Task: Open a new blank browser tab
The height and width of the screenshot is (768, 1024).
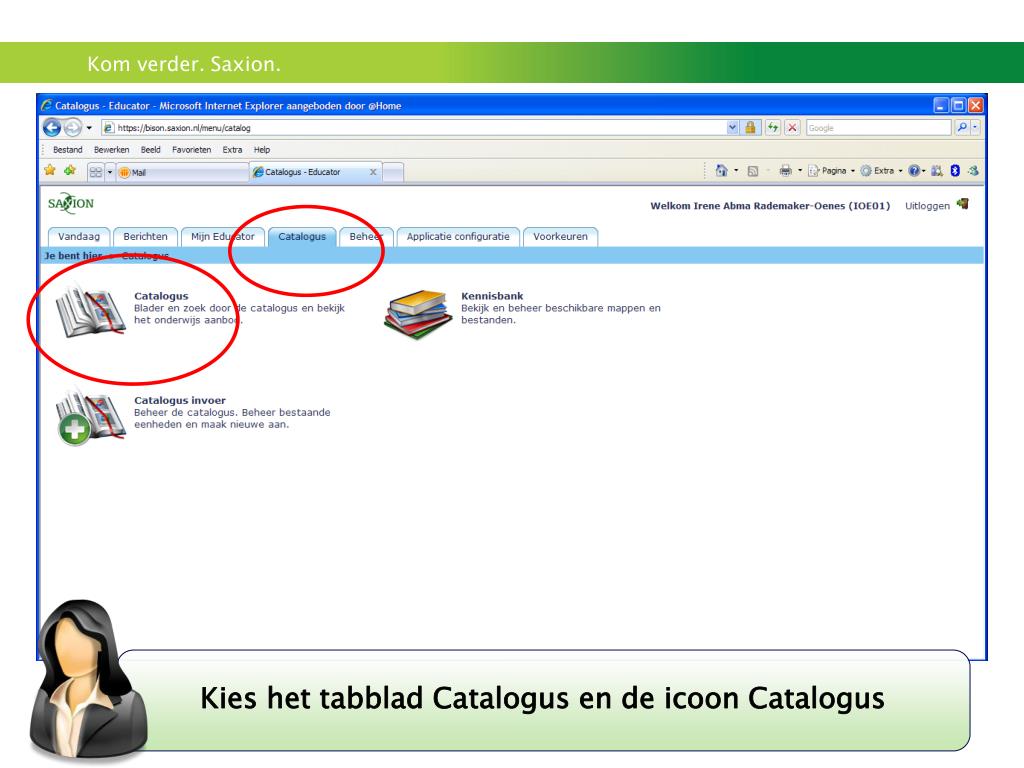Action: coord(393,172)
